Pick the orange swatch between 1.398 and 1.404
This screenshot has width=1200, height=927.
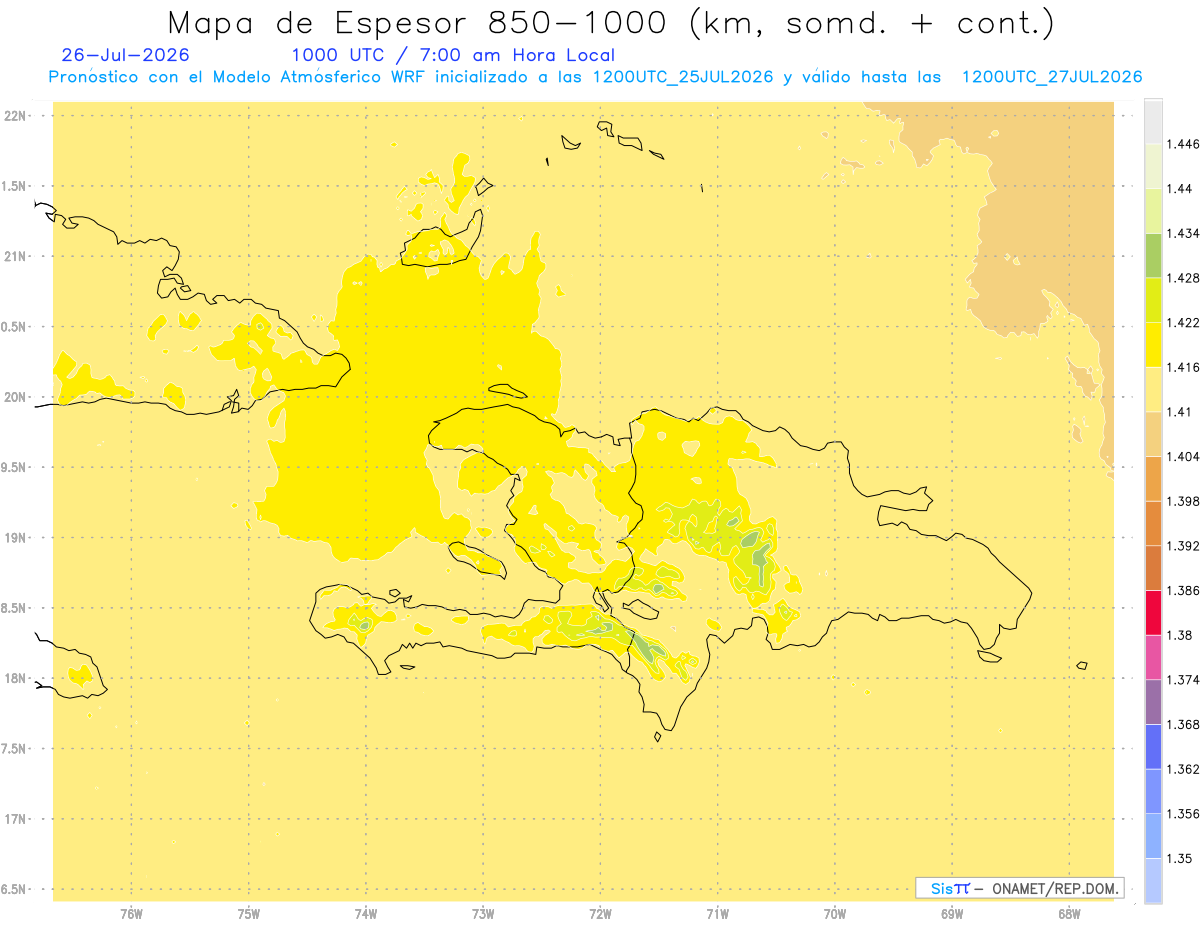1153,479
